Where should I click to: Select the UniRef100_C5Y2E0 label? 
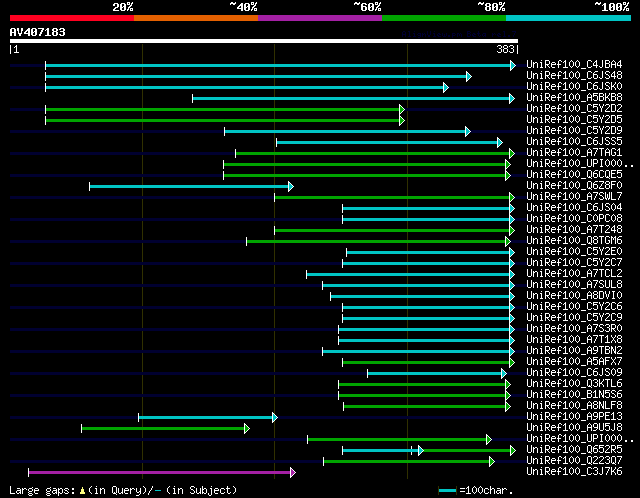(x=574, y=252)
